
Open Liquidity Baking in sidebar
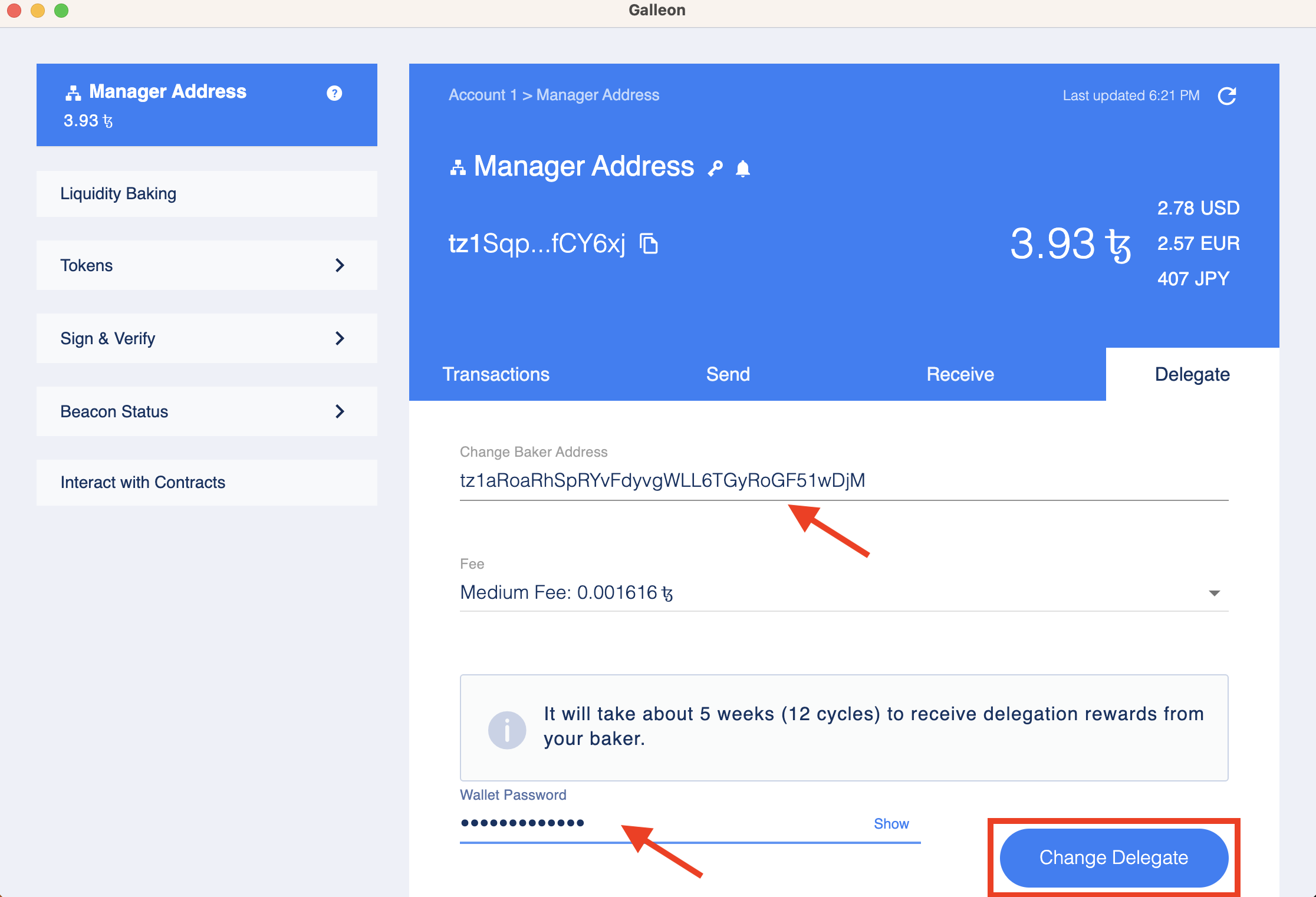coord(207,194)
